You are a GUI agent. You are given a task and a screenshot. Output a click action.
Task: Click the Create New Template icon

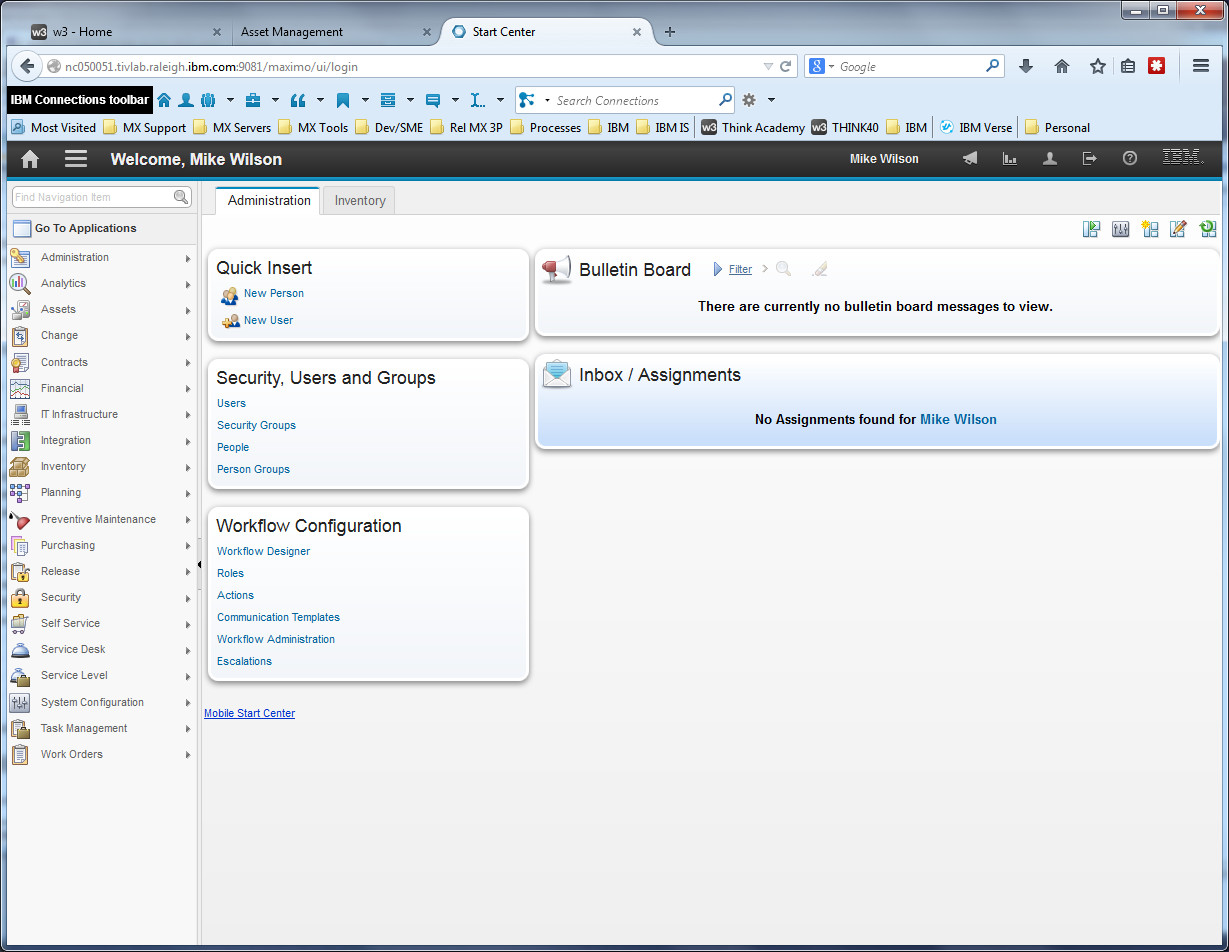tap(1150, 229)
